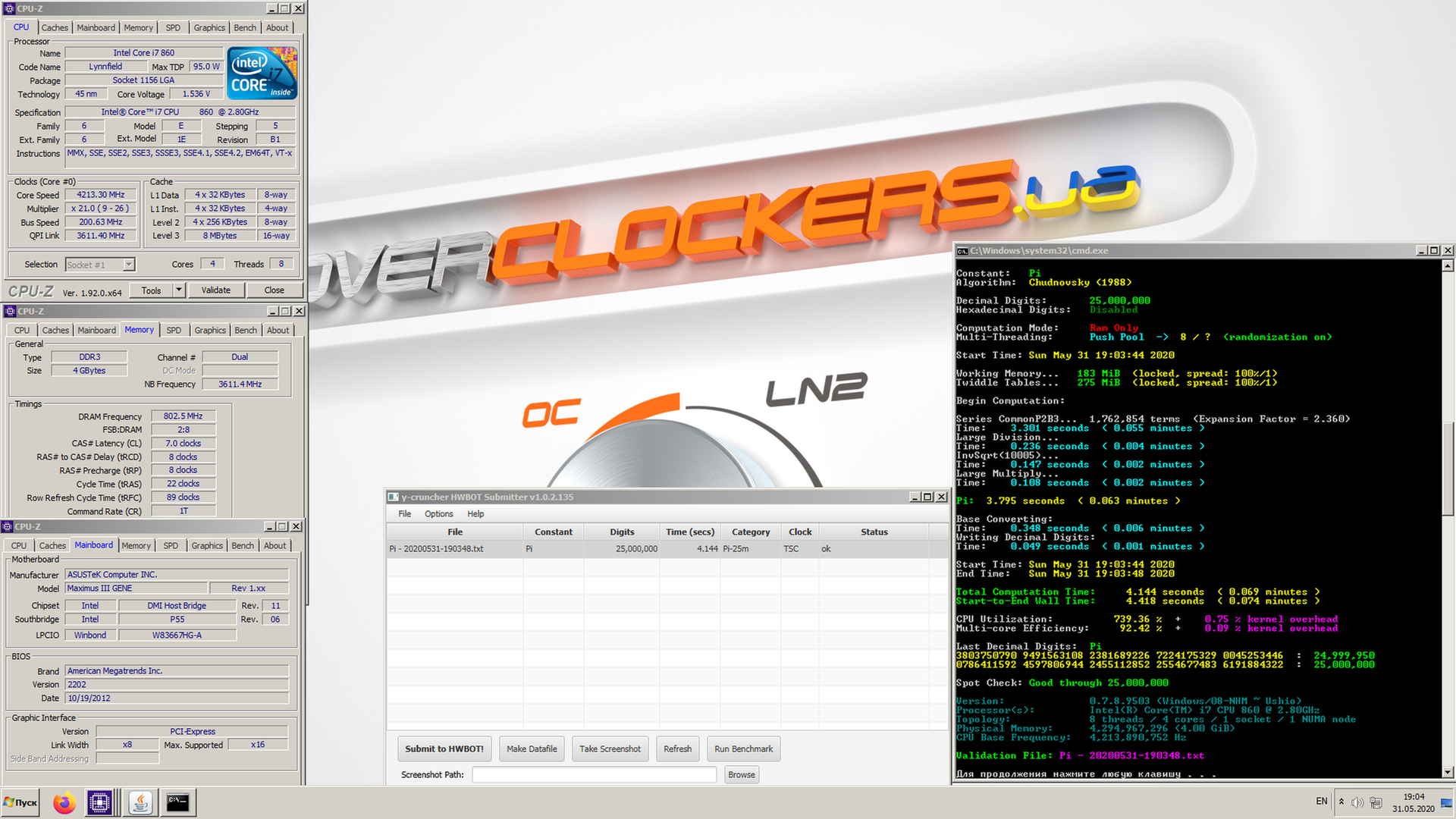Click the Intel Core i7 logo
Viewport: 1456px width, 819px height.
tap(262, 74)
